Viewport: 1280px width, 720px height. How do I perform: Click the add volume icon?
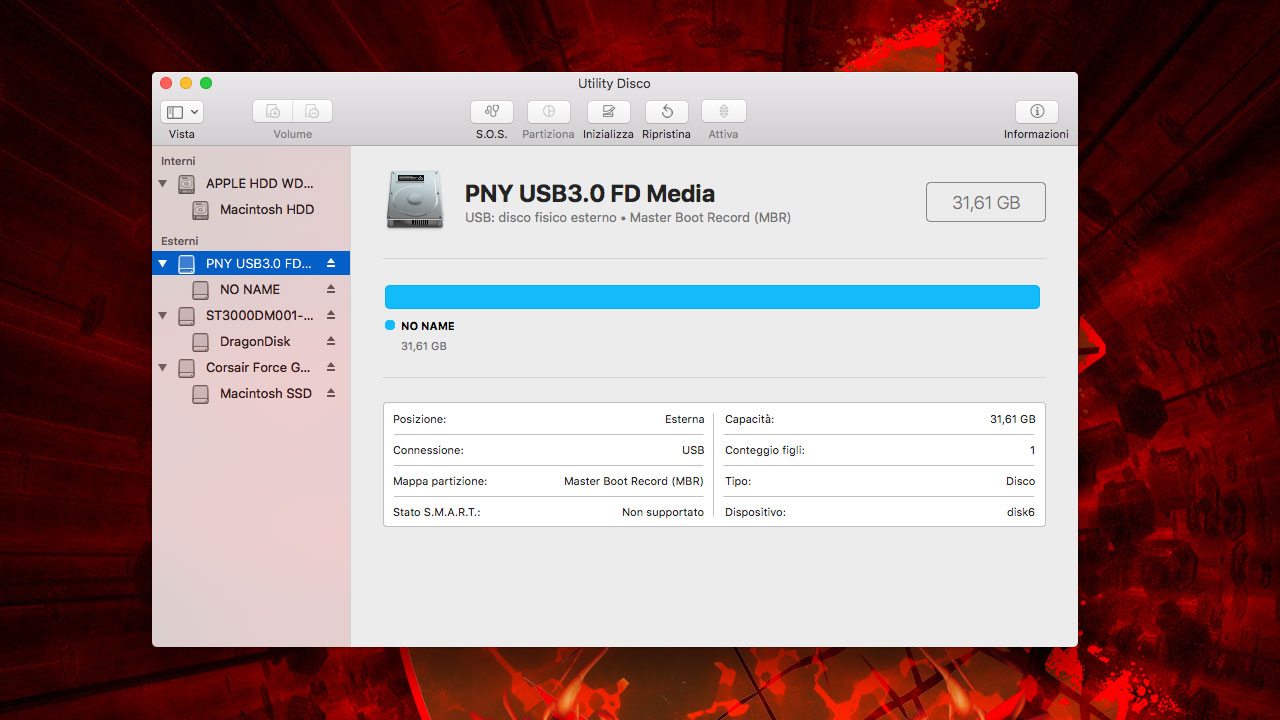click(272, 112)
